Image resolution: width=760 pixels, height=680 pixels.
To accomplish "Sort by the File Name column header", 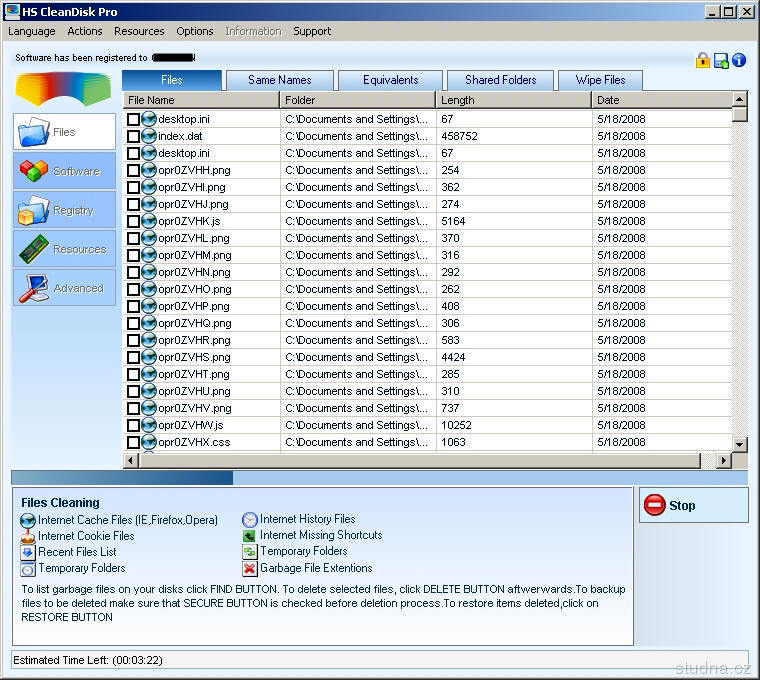I will pyautogui.click(x=201, y=100).
